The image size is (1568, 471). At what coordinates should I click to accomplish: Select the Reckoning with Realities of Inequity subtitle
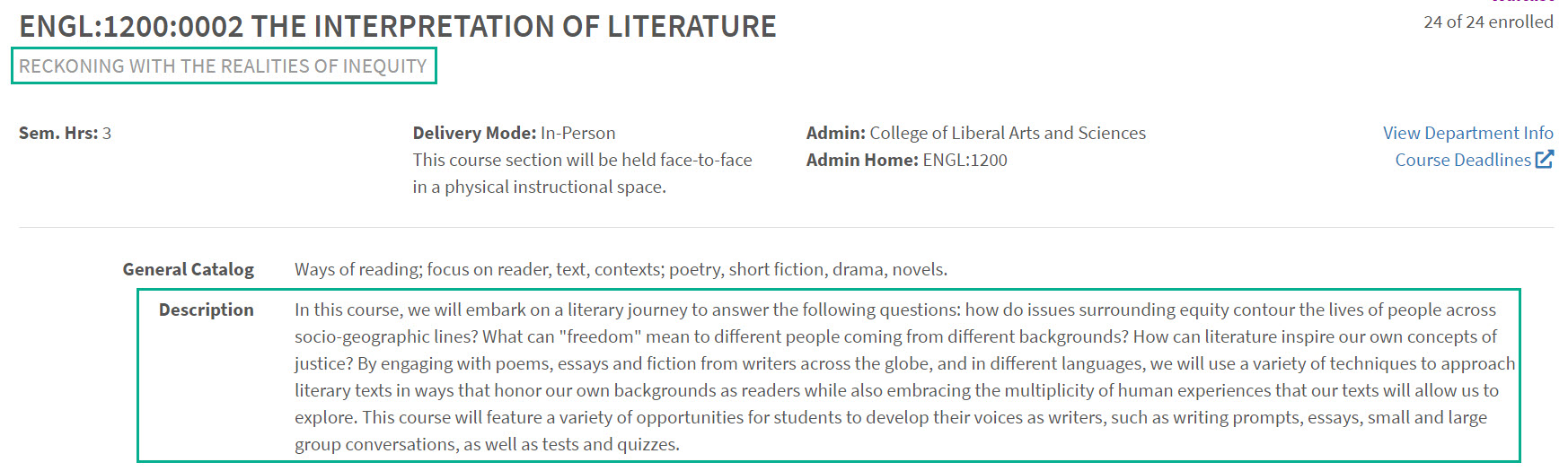tap(223, 66)
